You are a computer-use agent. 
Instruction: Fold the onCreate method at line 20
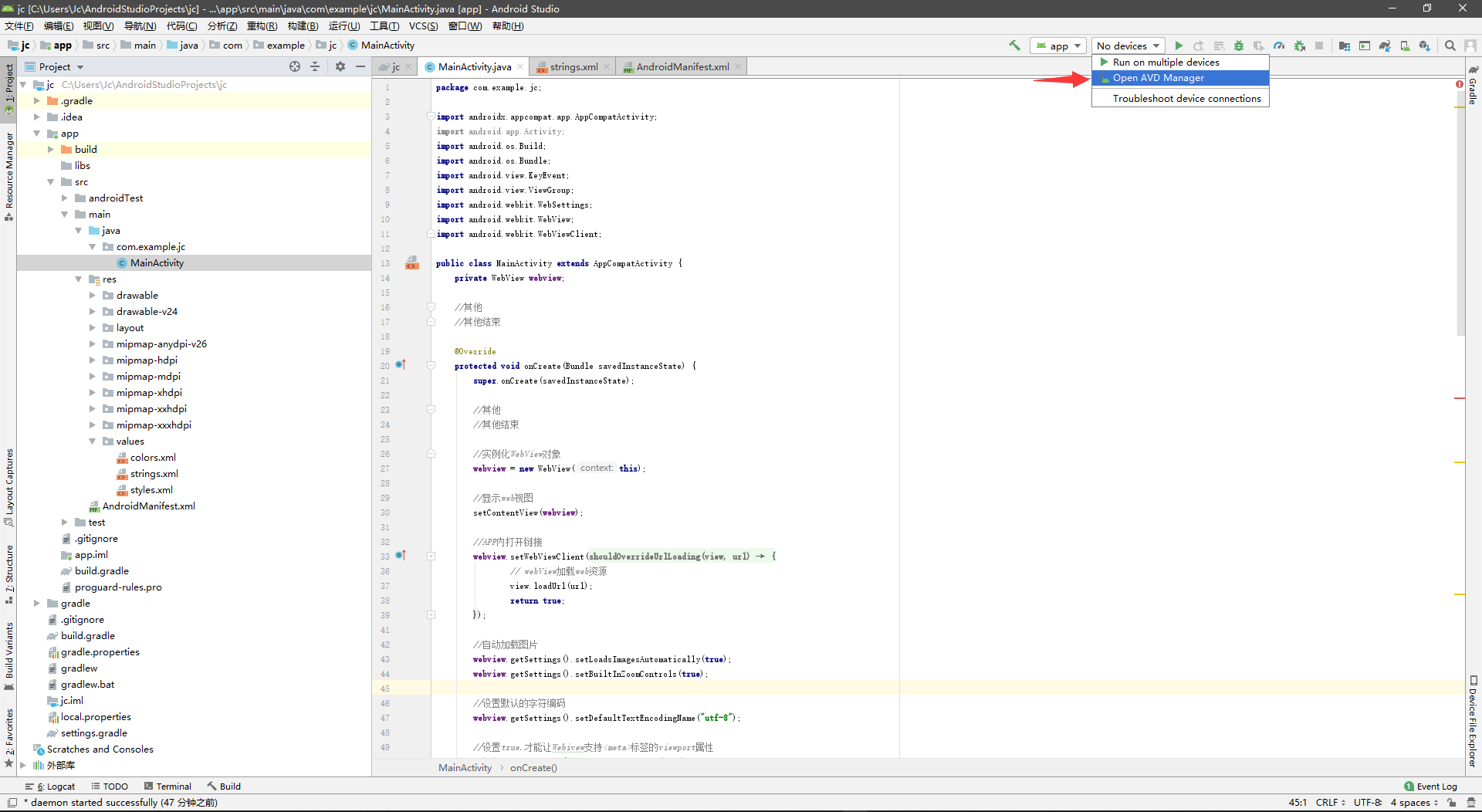431,365
